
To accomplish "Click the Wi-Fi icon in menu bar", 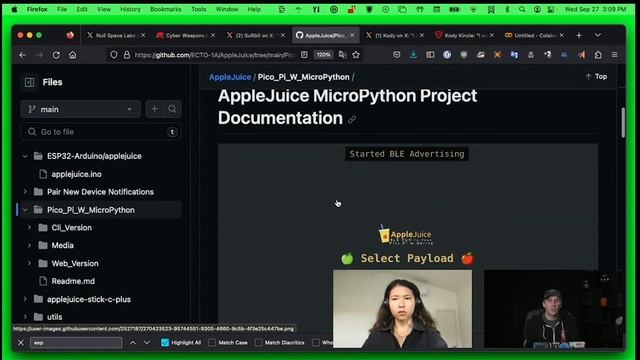I will click(473, 9).
